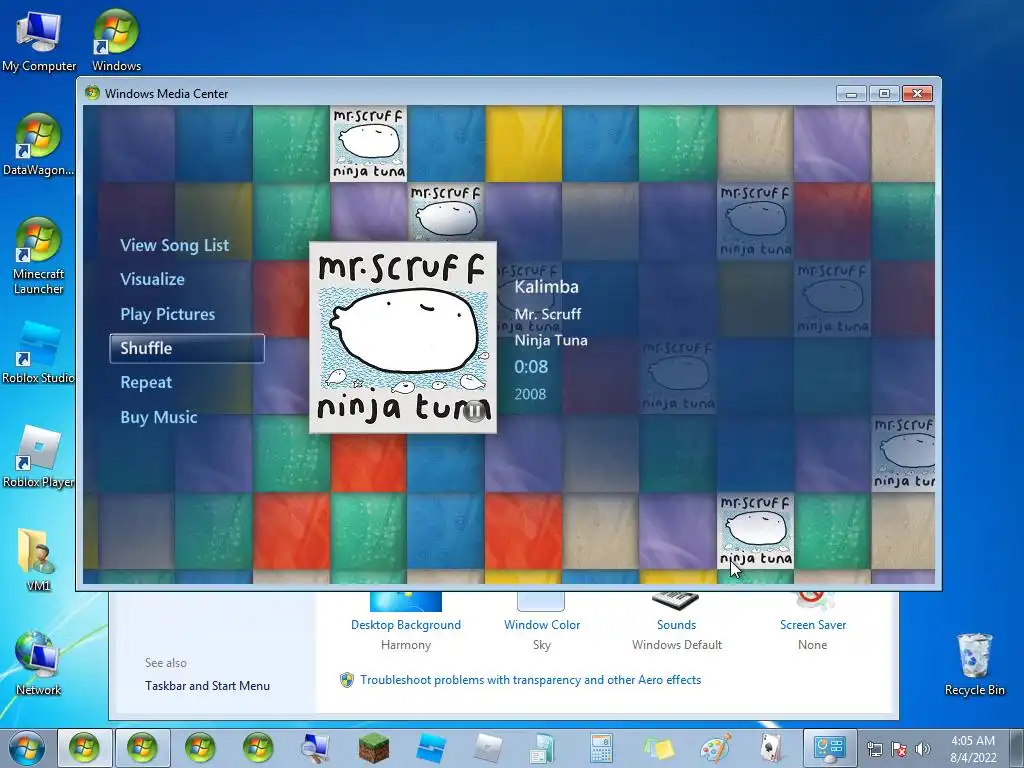
Task: Open Minecraft Launcher desktop shortcut
Action: pyautogui.click(x=38, y=256)
